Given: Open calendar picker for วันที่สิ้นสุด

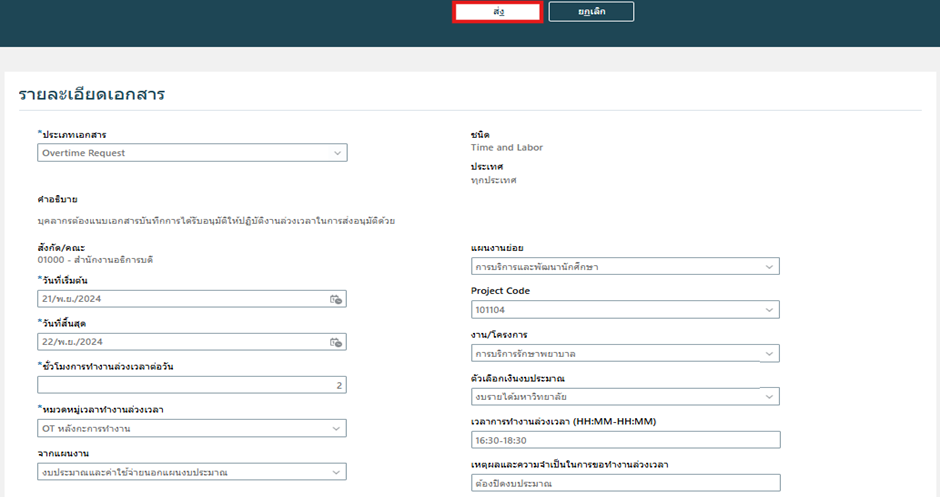Looking at the screenshot, I should point(336,342).
